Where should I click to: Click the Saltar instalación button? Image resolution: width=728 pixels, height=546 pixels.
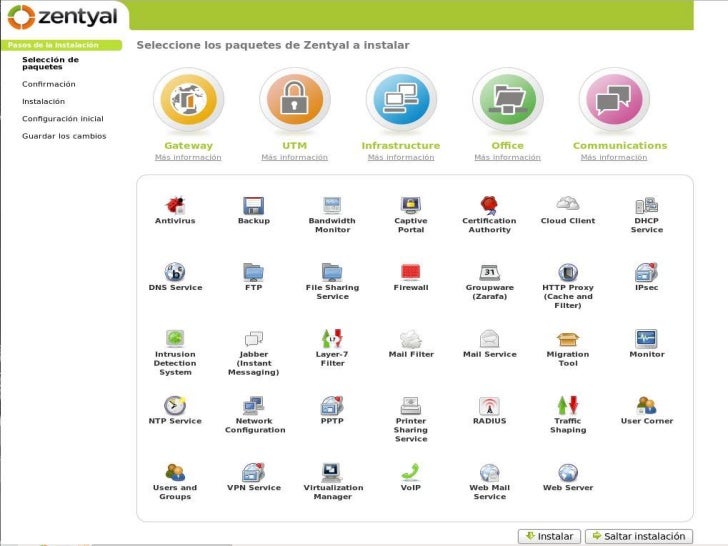point(639,536)
